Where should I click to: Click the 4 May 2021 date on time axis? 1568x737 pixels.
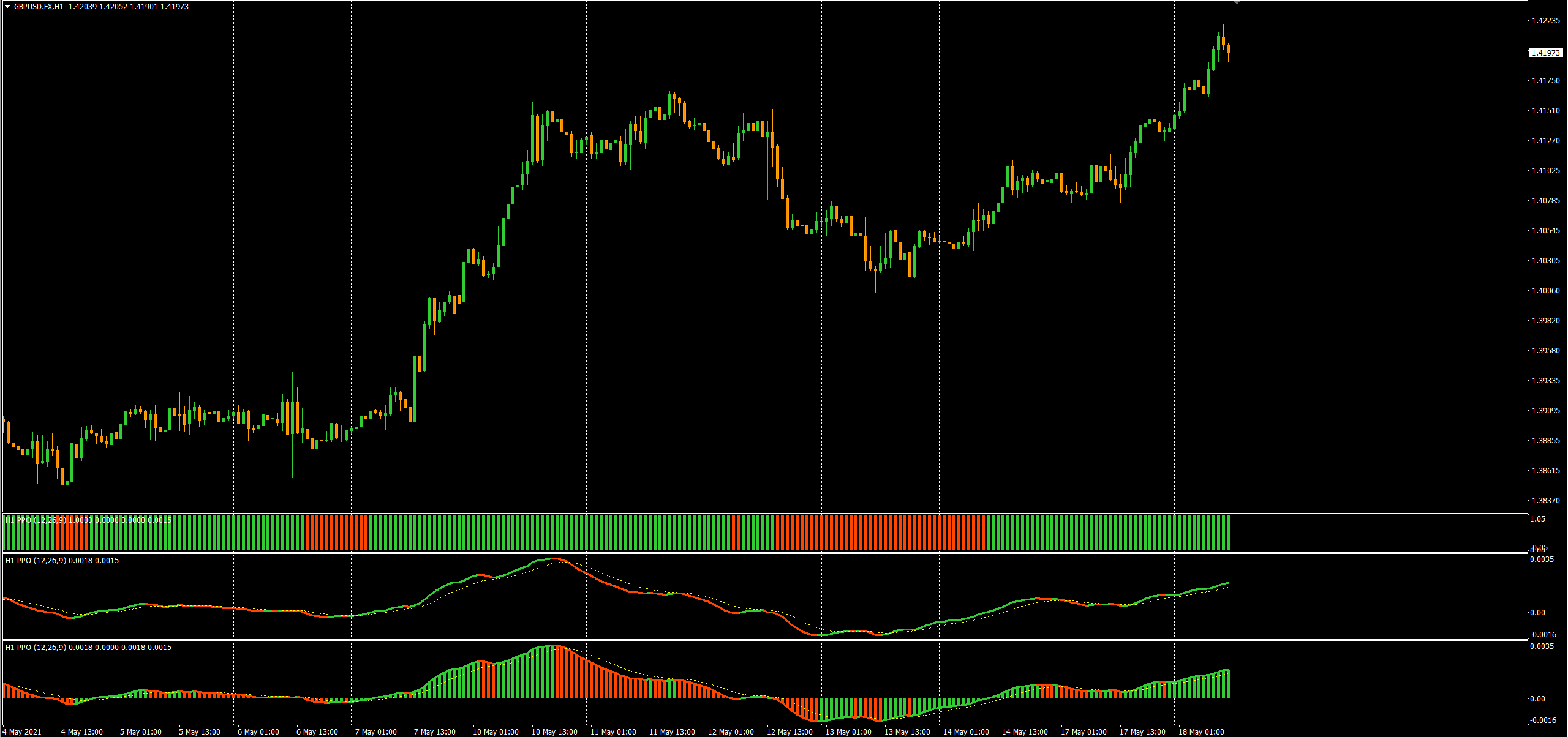[22, 731]
